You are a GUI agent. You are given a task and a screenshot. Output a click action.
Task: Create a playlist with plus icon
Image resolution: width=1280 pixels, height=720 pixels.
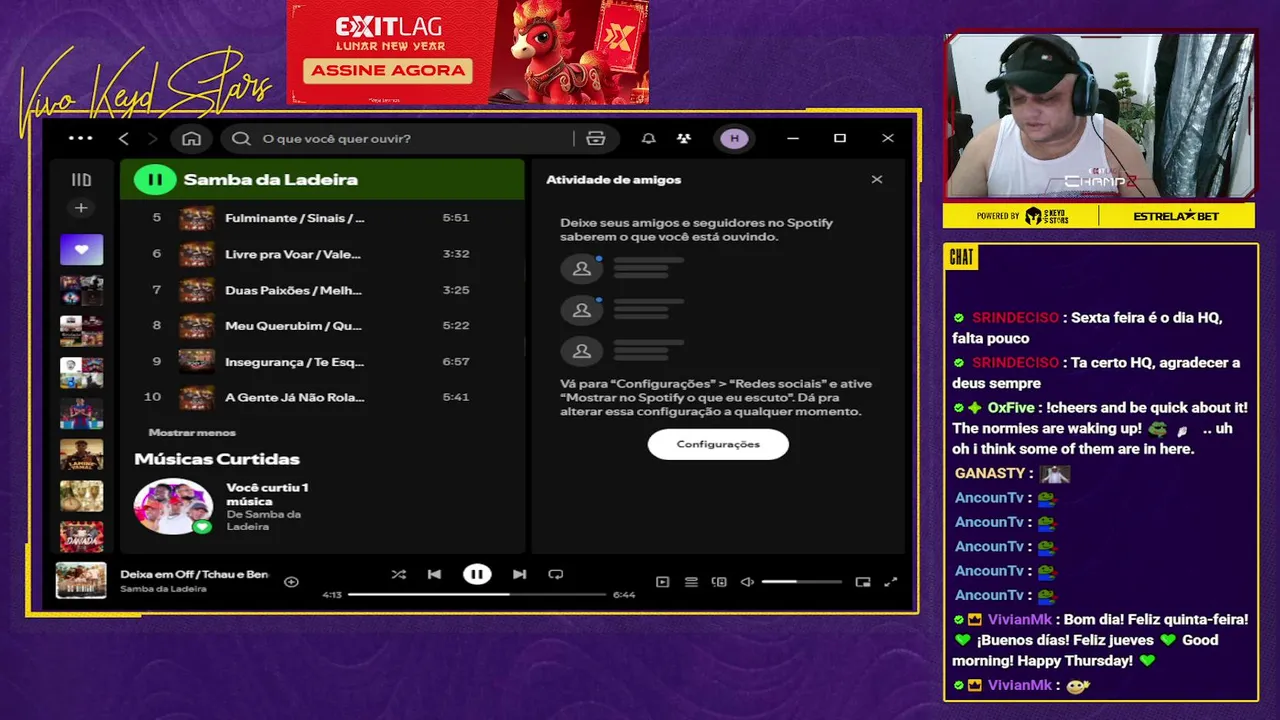[x=81, y=208]
